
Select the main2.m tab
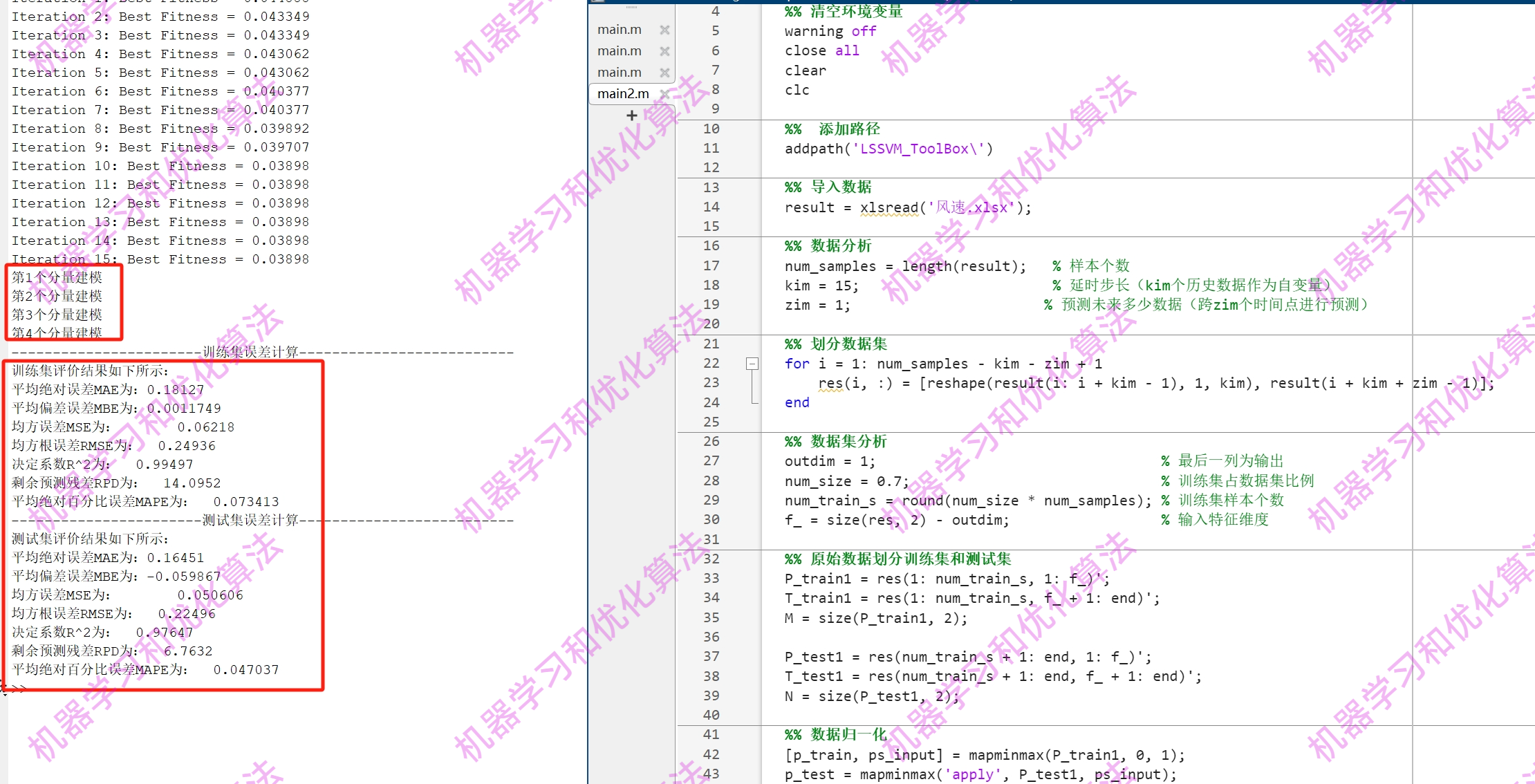coord(623,94)
